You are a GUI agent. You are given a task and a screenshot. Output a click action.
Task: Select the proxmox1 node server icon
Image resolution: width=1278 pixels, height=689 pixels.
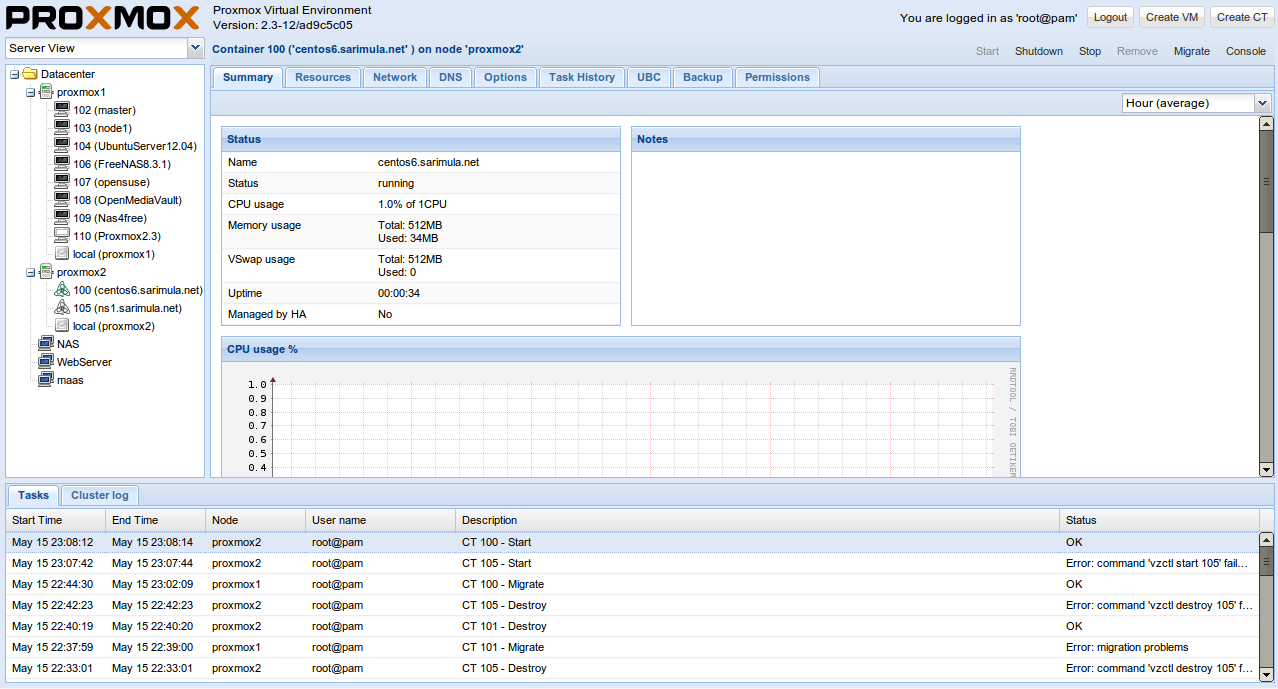(x=46, y=92)
